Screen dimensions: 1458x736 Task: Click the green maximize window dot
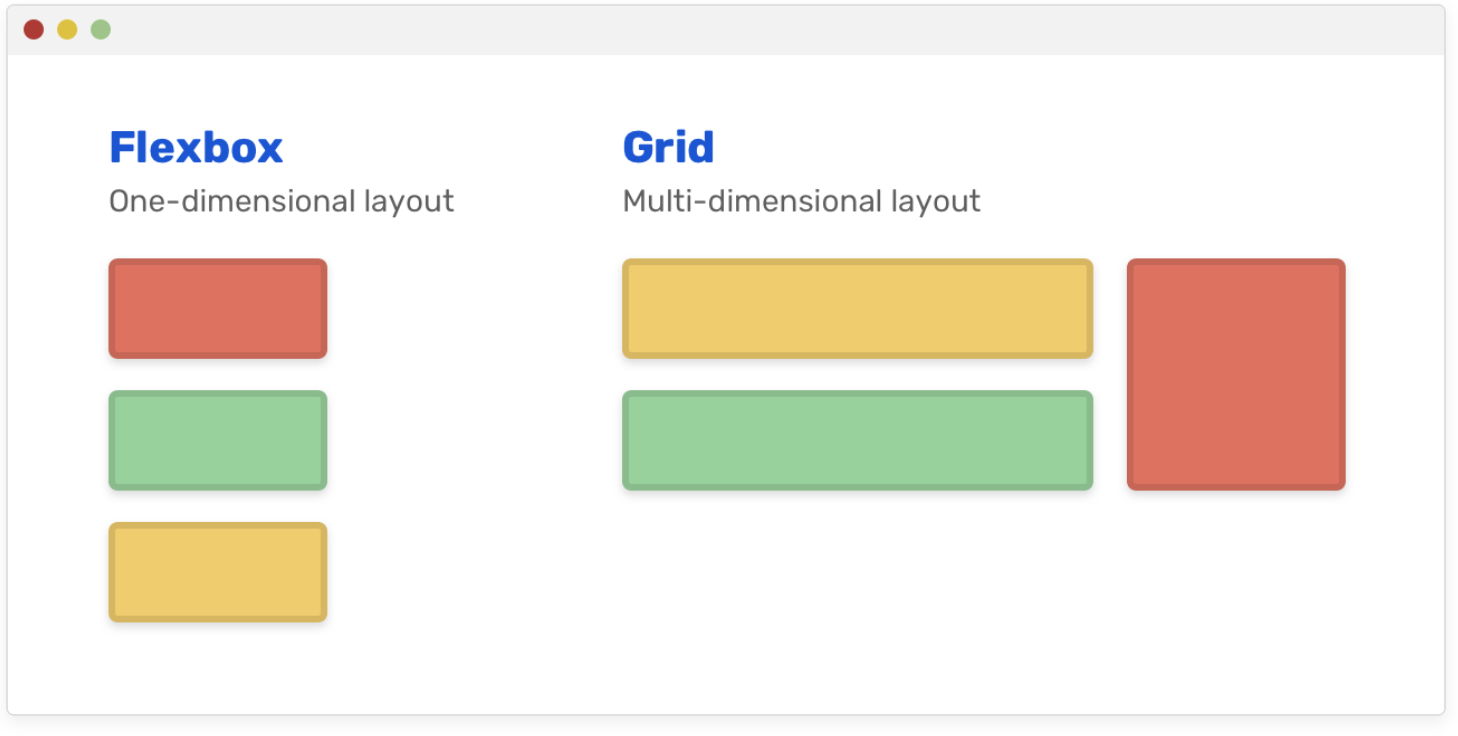point(101,30)
